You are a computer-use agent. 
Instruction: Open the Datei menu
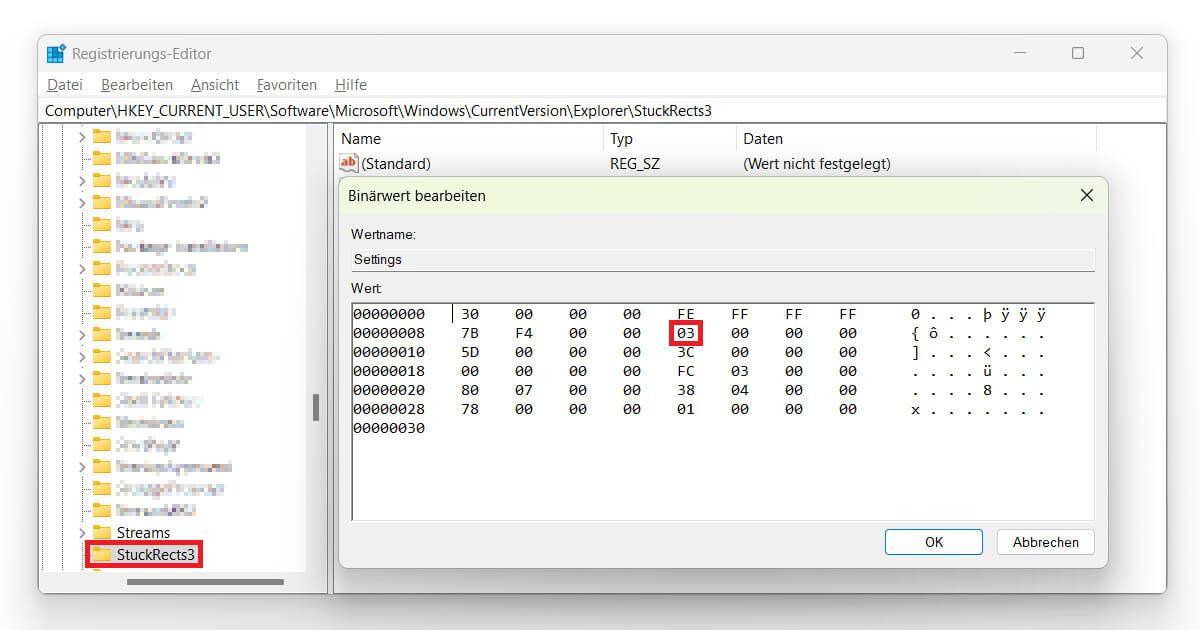point(64,85)
